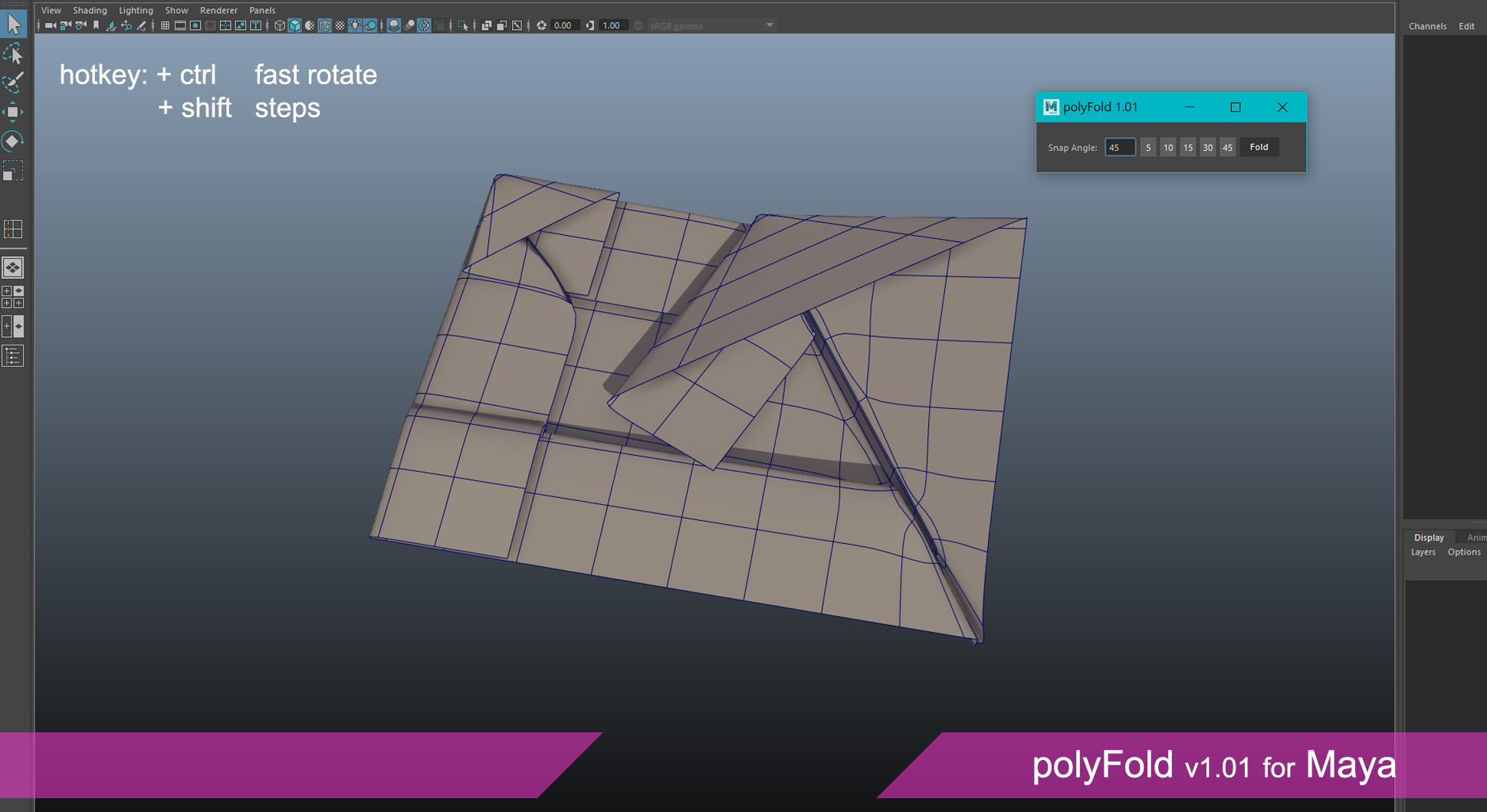Switch to single perspective view layout
Screen dimensions: 1487x812
(13, 267)
